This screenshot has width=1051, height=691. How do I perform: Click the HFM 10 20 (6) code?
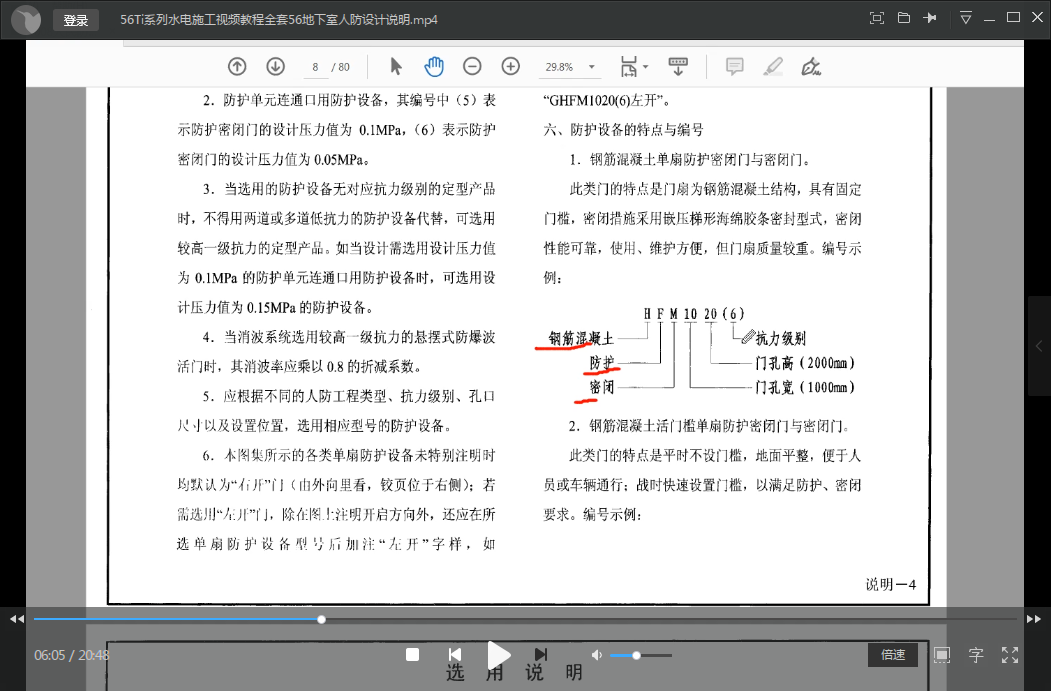[694, 314]
